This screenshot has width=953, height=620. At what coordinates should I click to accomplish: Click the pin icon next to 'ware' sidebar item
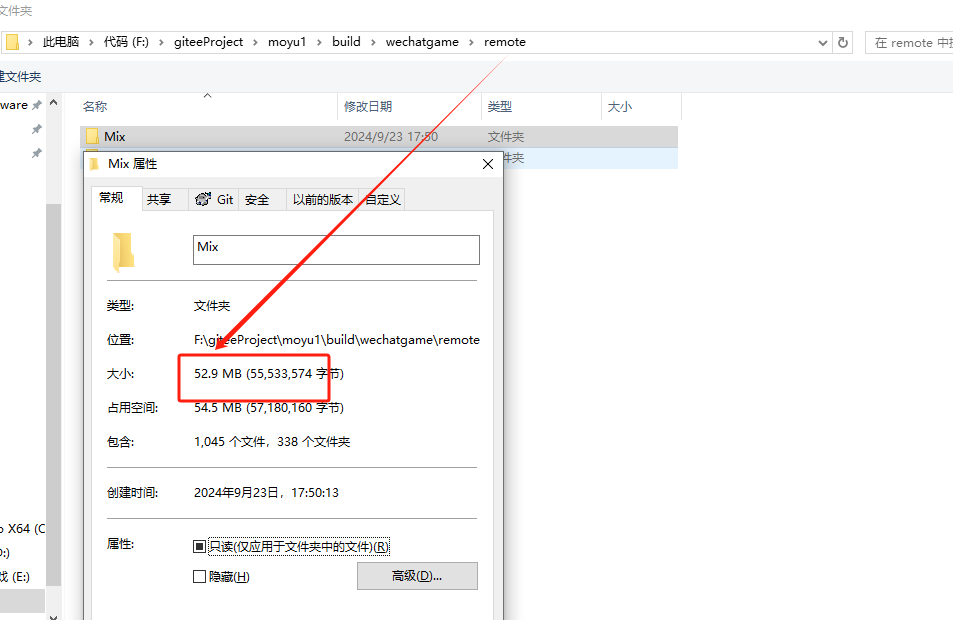[37, 105]
